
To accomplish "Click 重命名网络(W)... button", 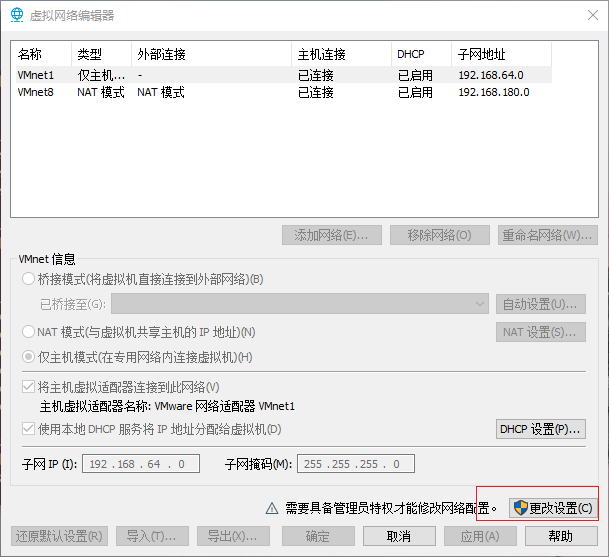I will (548, 235).
